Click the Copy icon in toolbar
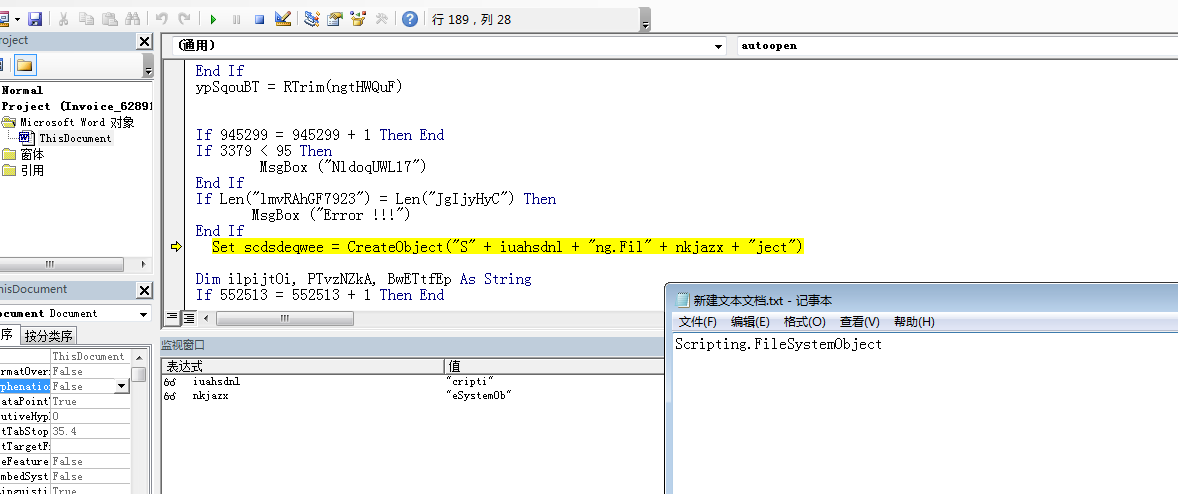The image size is (1178, 494). click(x=86, y=19)
